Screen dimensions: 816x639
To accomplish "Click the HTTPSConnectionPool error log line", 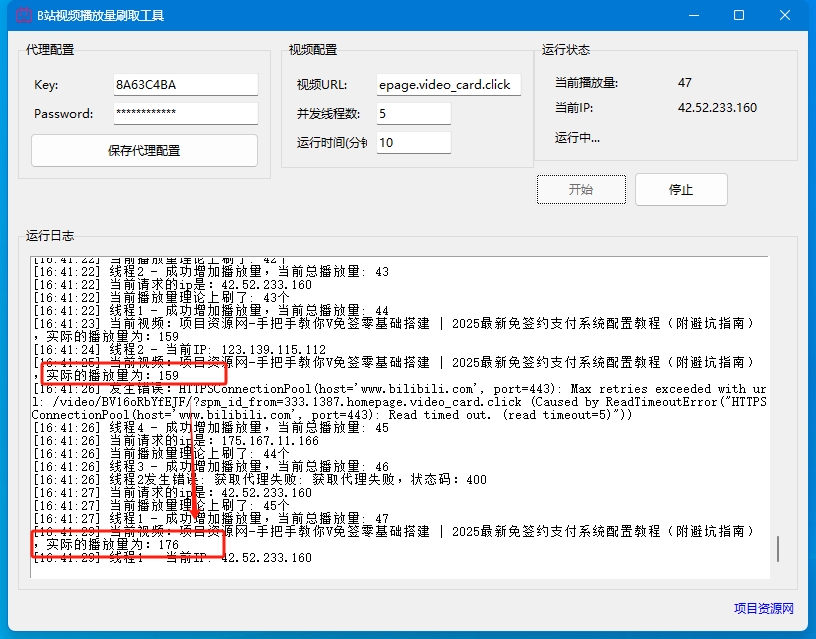I will coord(399,402).
